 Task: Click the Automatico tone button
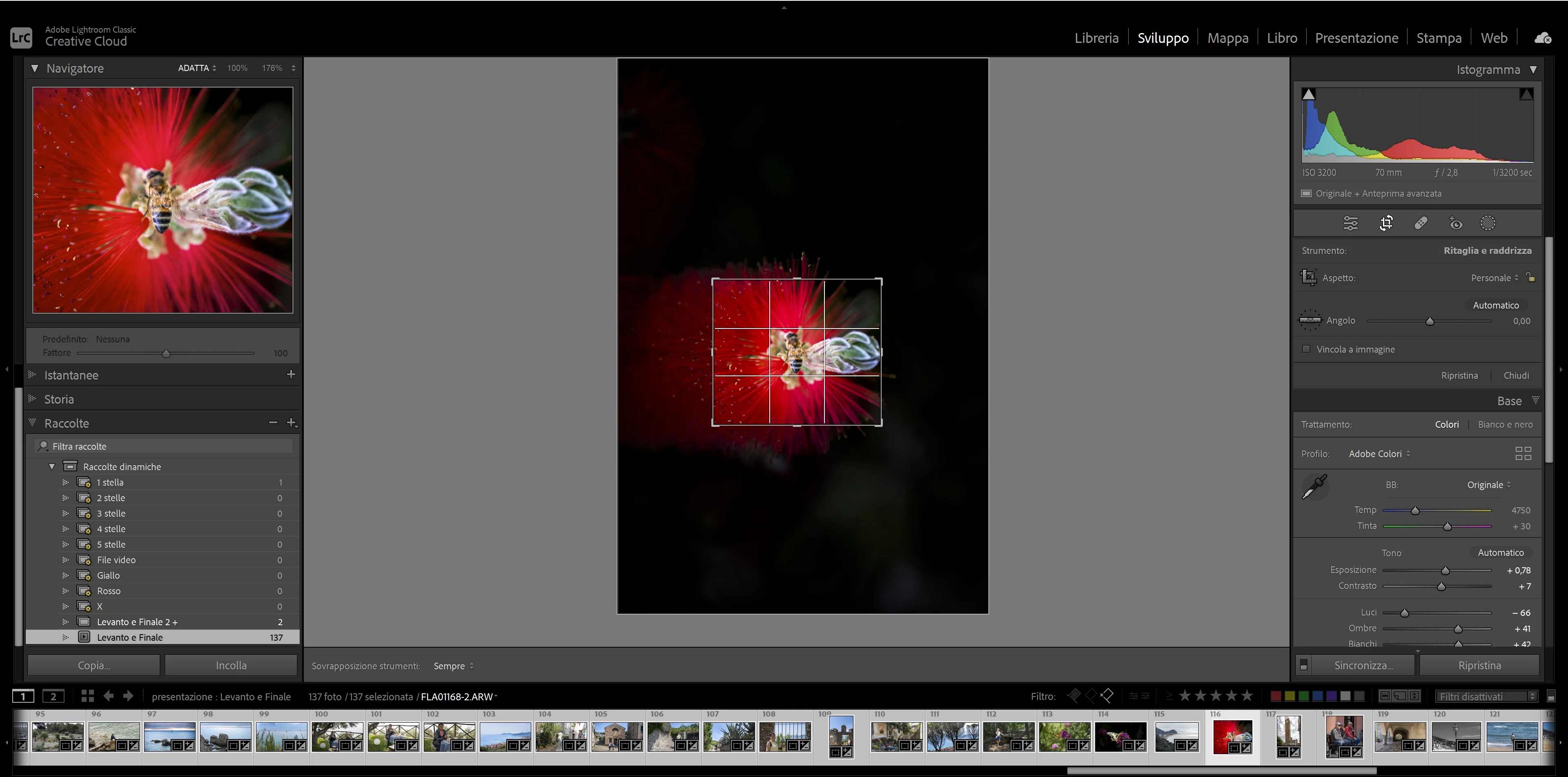(1501, 553)
